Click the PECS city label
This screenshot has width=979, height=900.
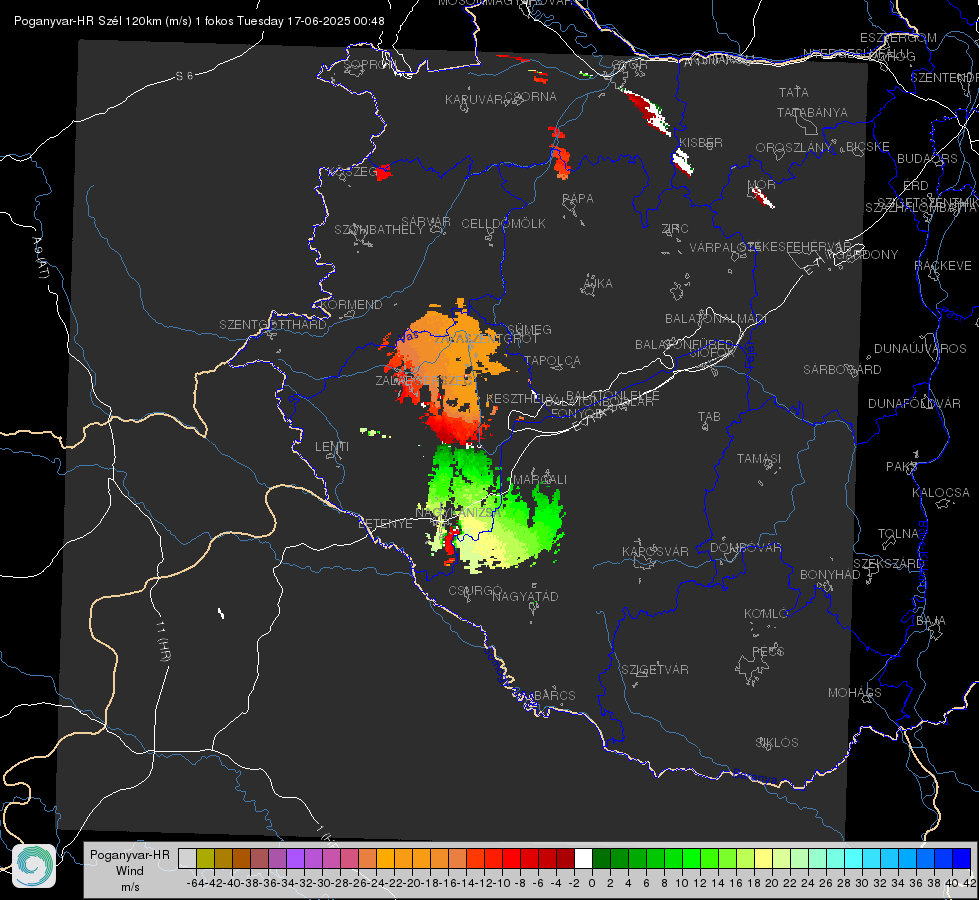(x=768, y=651)
